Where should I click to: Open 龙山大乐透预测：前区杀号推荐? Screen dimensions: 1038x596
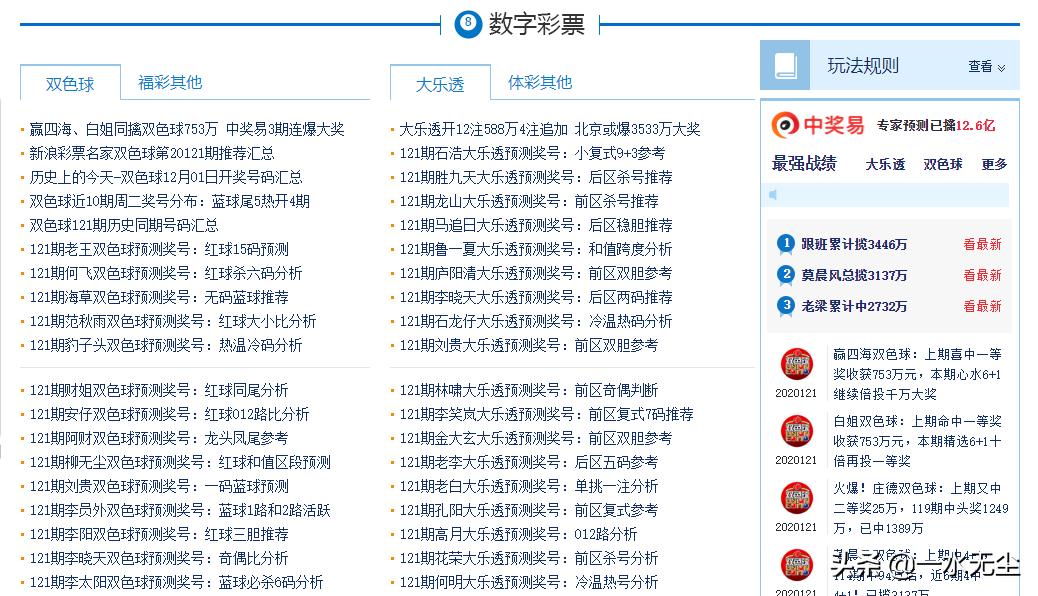click(x=529, y=201)
